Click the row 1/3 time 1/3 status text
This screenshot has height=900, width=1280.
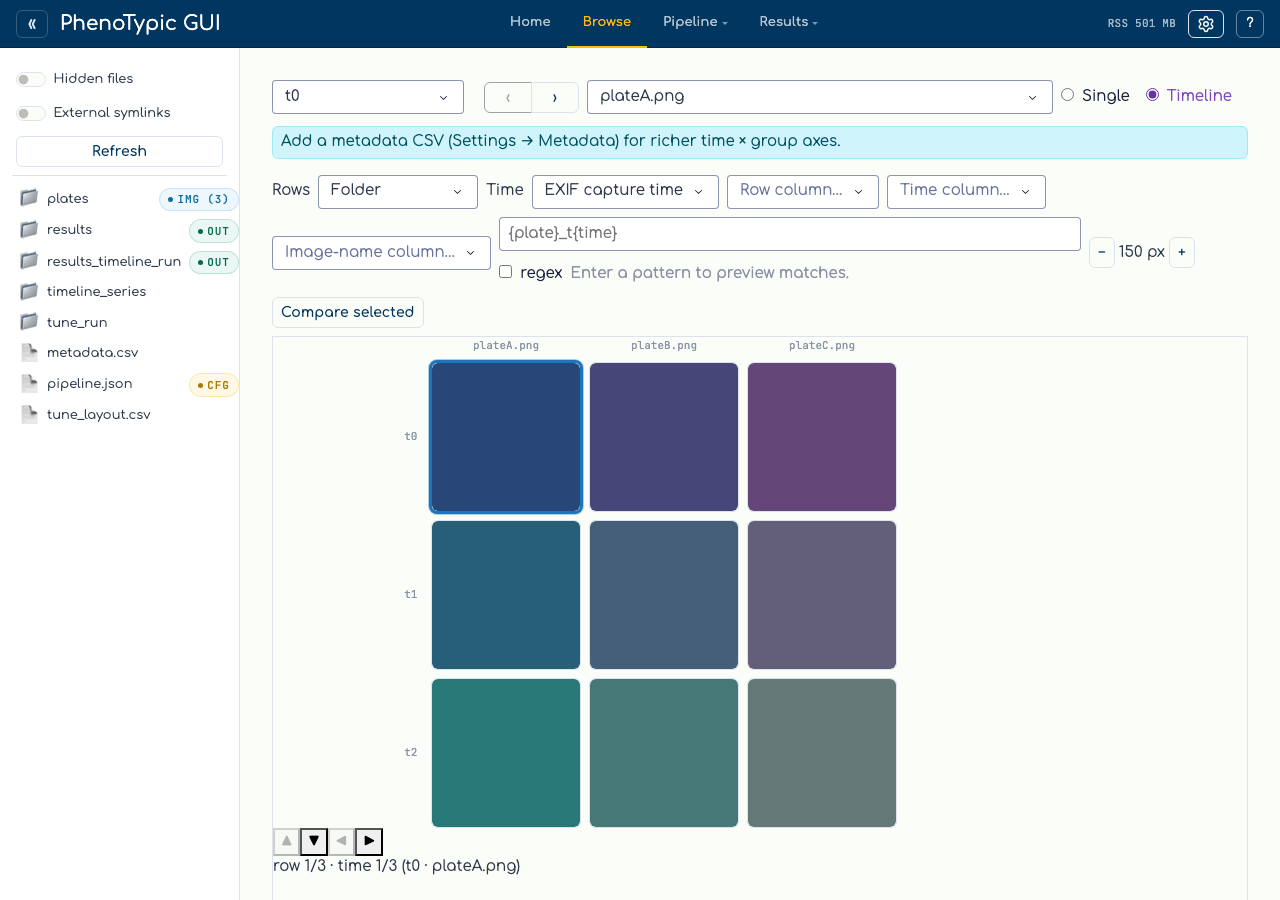click(x=397, y=866)
